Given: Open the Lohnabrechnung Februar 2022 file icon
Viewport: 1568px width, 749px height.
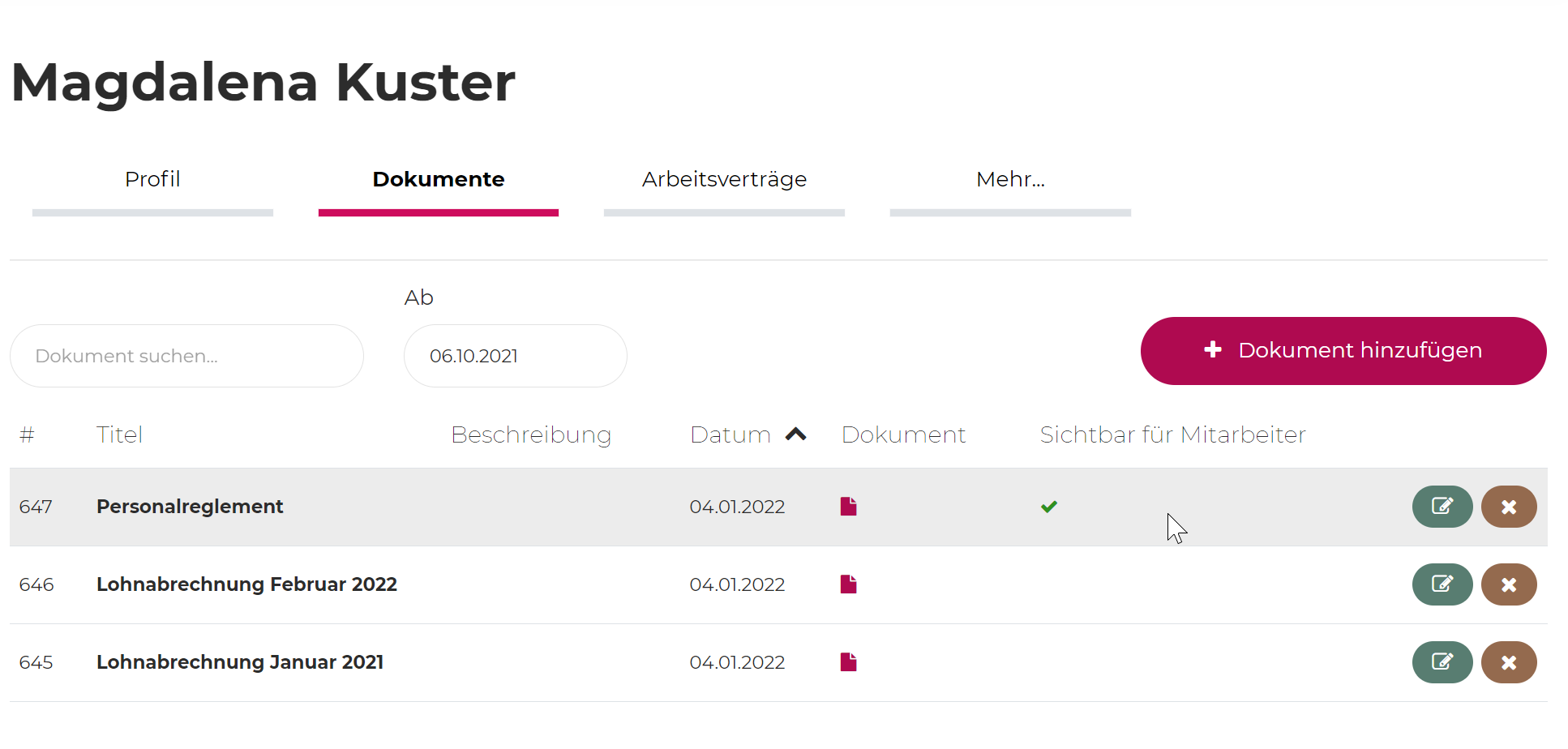Looking at the screenshot, I should tap(848, 584).
